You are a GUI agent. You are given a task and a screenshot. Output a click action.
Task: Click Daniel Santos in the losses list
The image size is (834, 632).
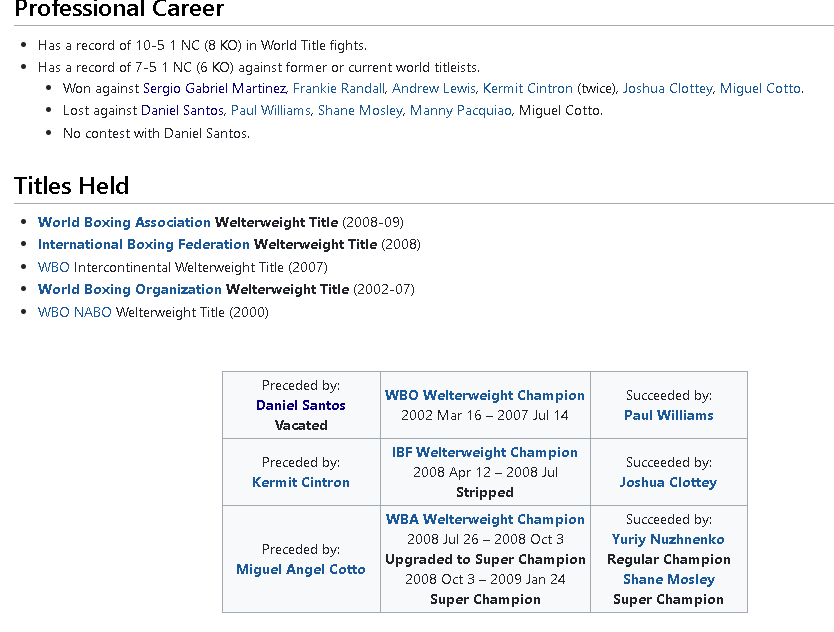tap(183, 110)
